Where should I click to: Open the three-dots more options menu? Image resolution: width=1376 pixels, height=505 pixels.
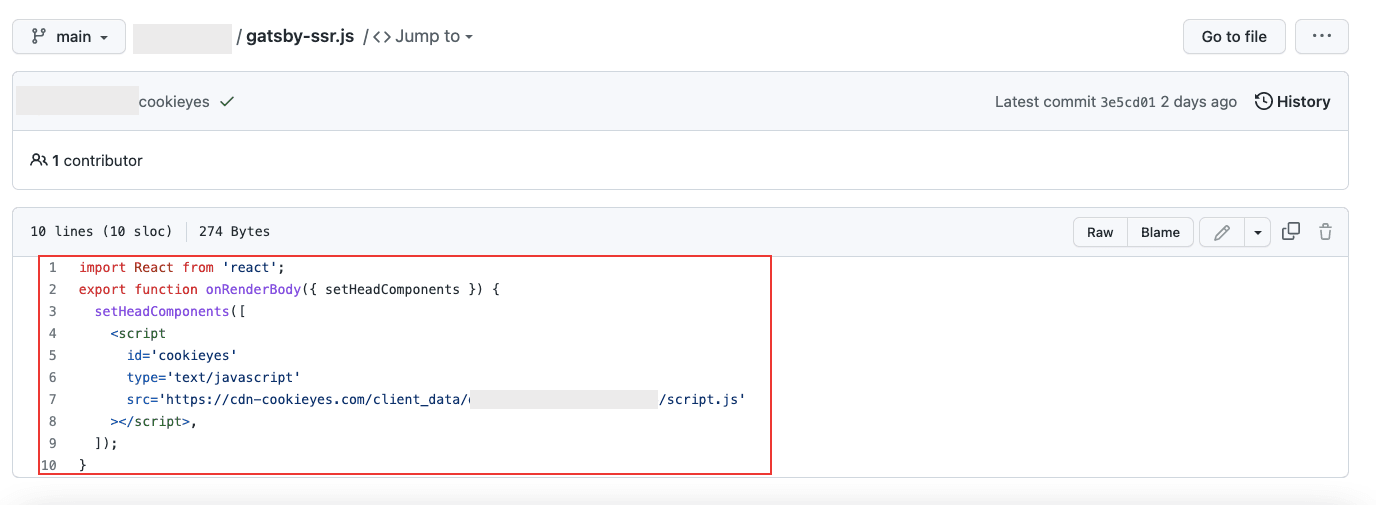(x=1322, y=37)
